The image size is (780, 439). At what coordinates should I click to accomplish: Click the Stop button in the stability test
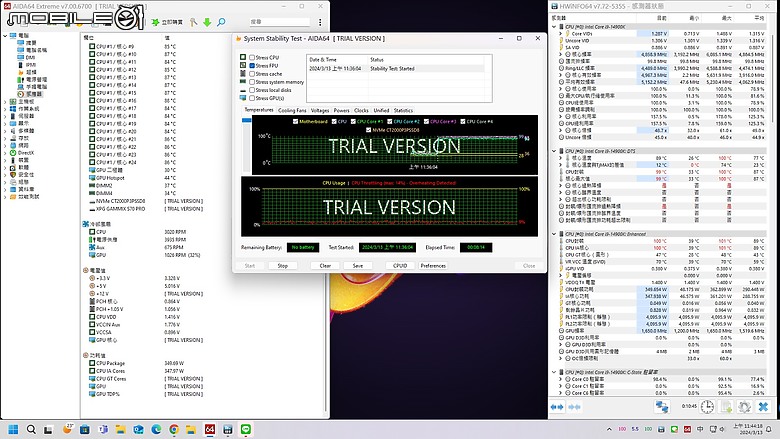pyautogui.click(x=283, y=265)
